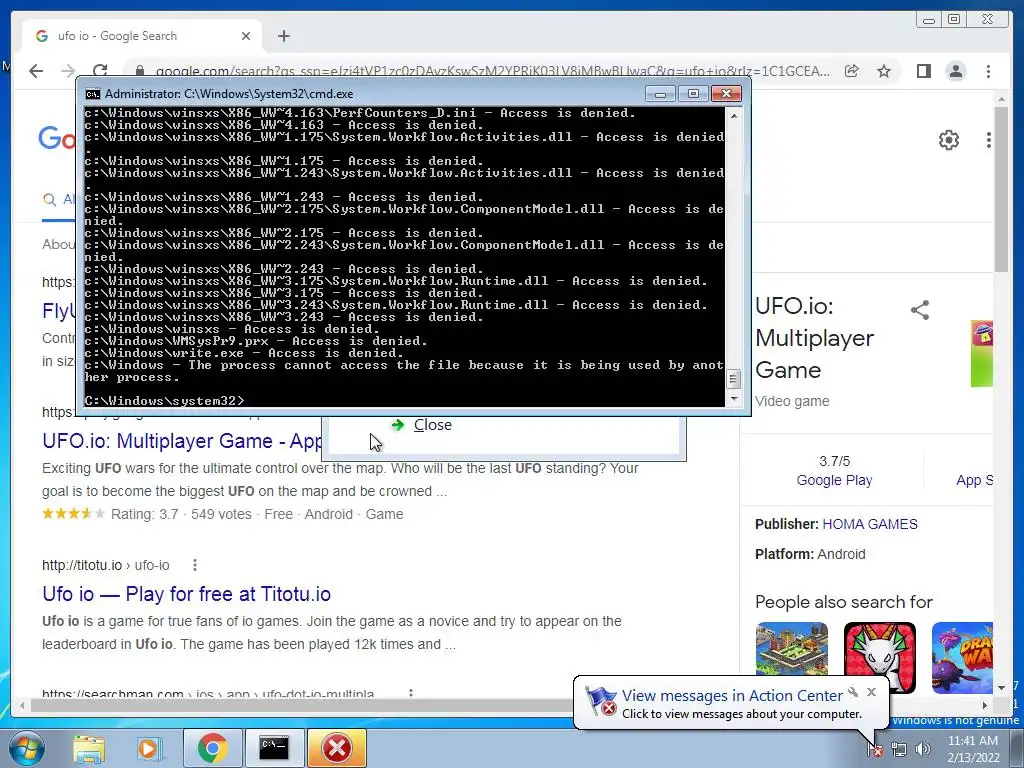
Task: Click View messages in Action Center
Action: click(732, 696)
